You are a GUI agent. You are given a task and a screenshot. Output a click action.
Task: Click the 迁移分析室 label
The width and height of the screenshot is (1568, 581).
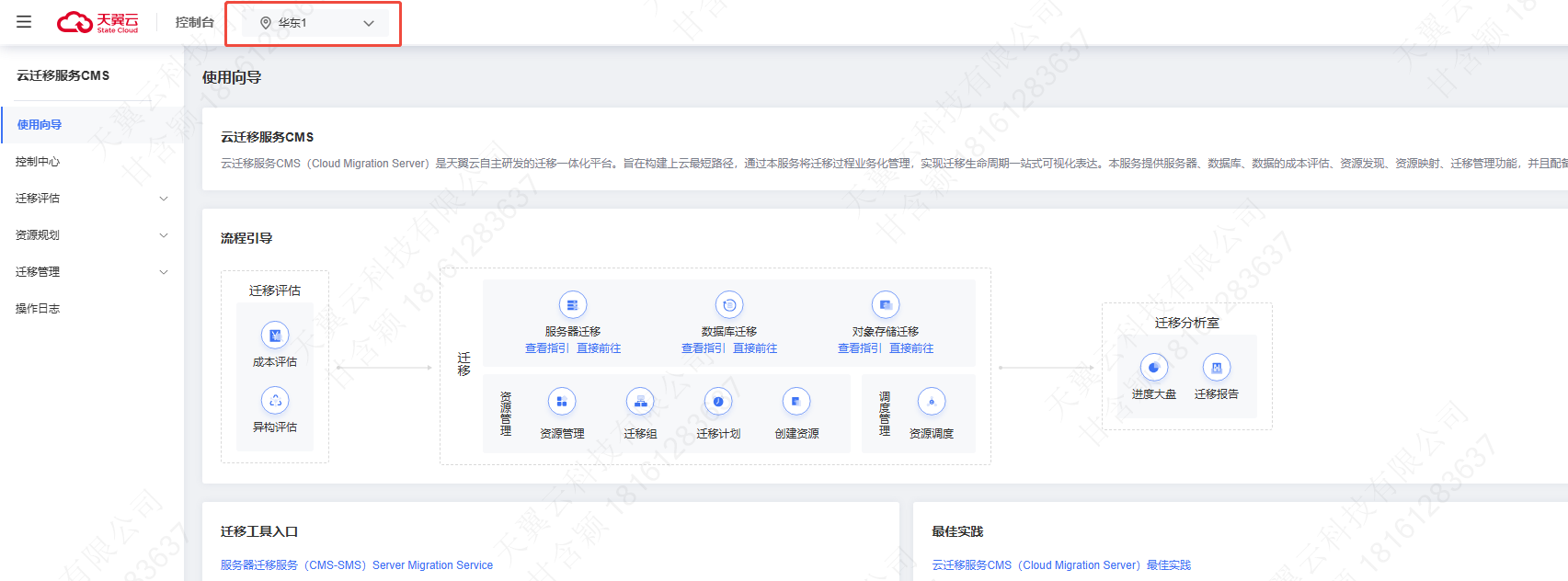click(1187, 323)
